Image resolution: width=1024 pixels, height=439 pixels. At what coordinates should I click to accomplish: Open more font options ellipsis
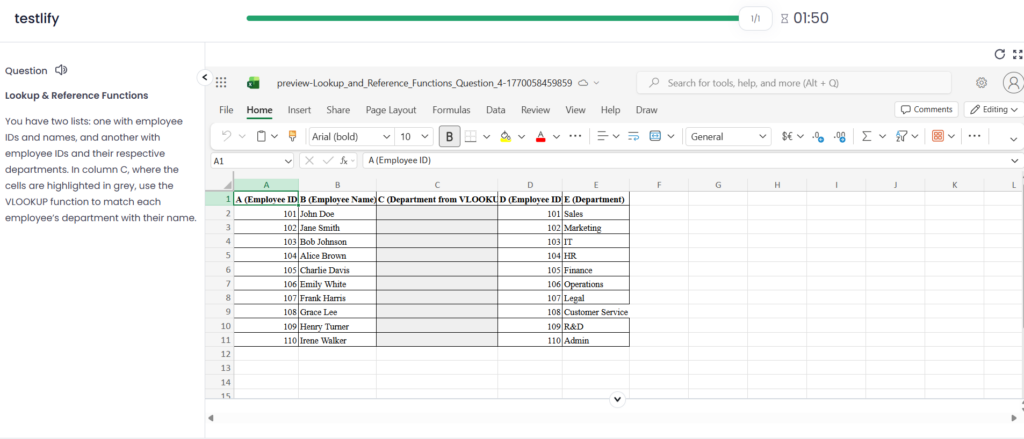575,137
